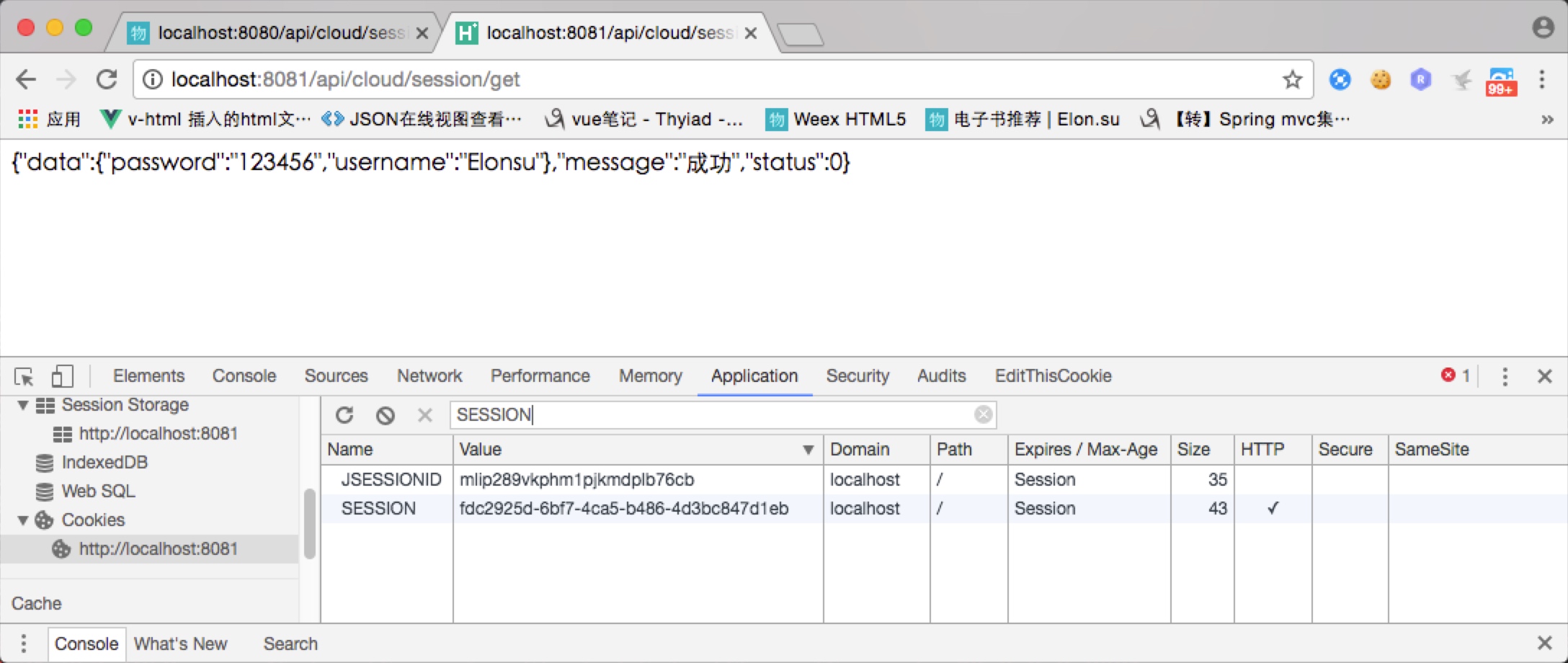
Task: Switch to the Performance tab
Action: point(540,376)
